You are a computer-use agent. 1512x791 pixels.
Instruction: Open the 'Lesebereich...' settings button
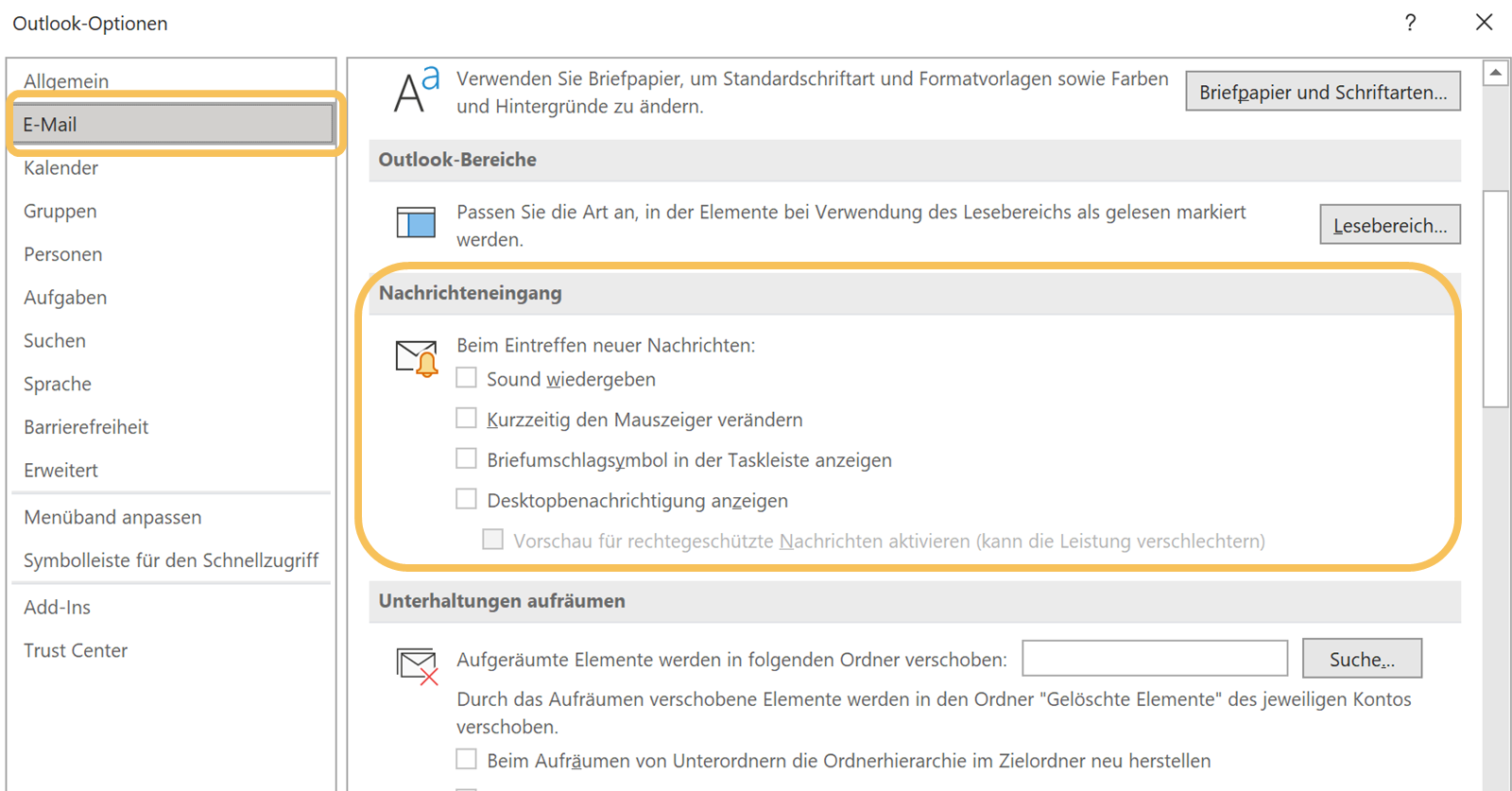[x=1390, y=225]
